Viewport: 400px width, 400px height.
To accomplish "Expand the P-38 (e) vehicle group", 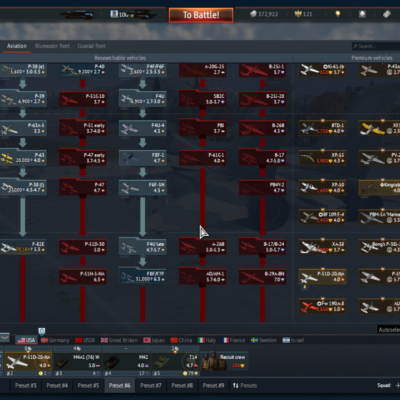I will (x=23, y=70).
